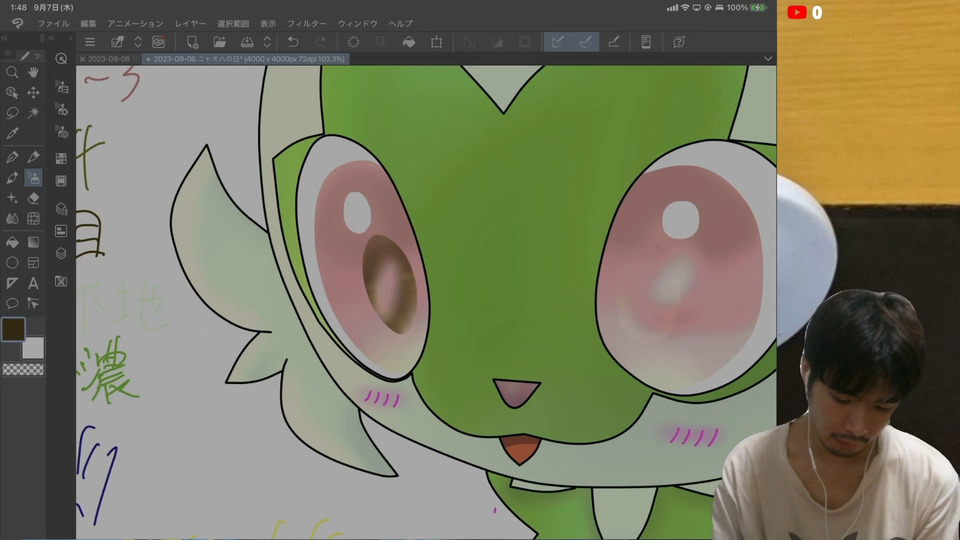Open the command bar hamburger menu
The height and width of the screenshot is (540, 960).
click(x=90, y=42)
